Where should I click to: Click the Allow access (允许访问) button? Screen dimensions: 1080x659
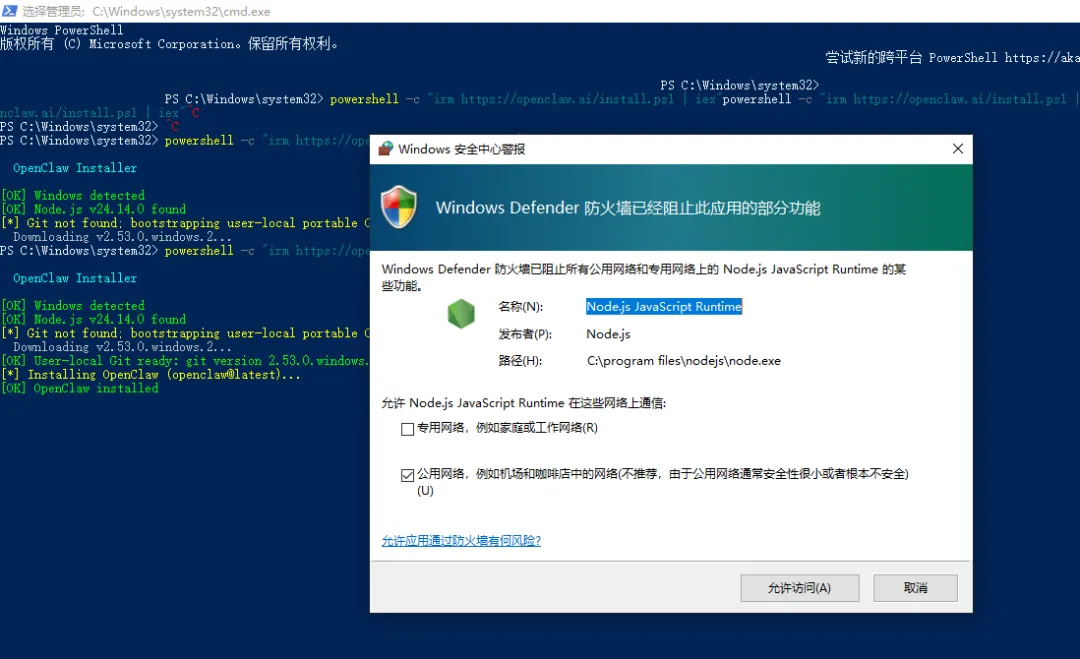[x=800, y=588]
